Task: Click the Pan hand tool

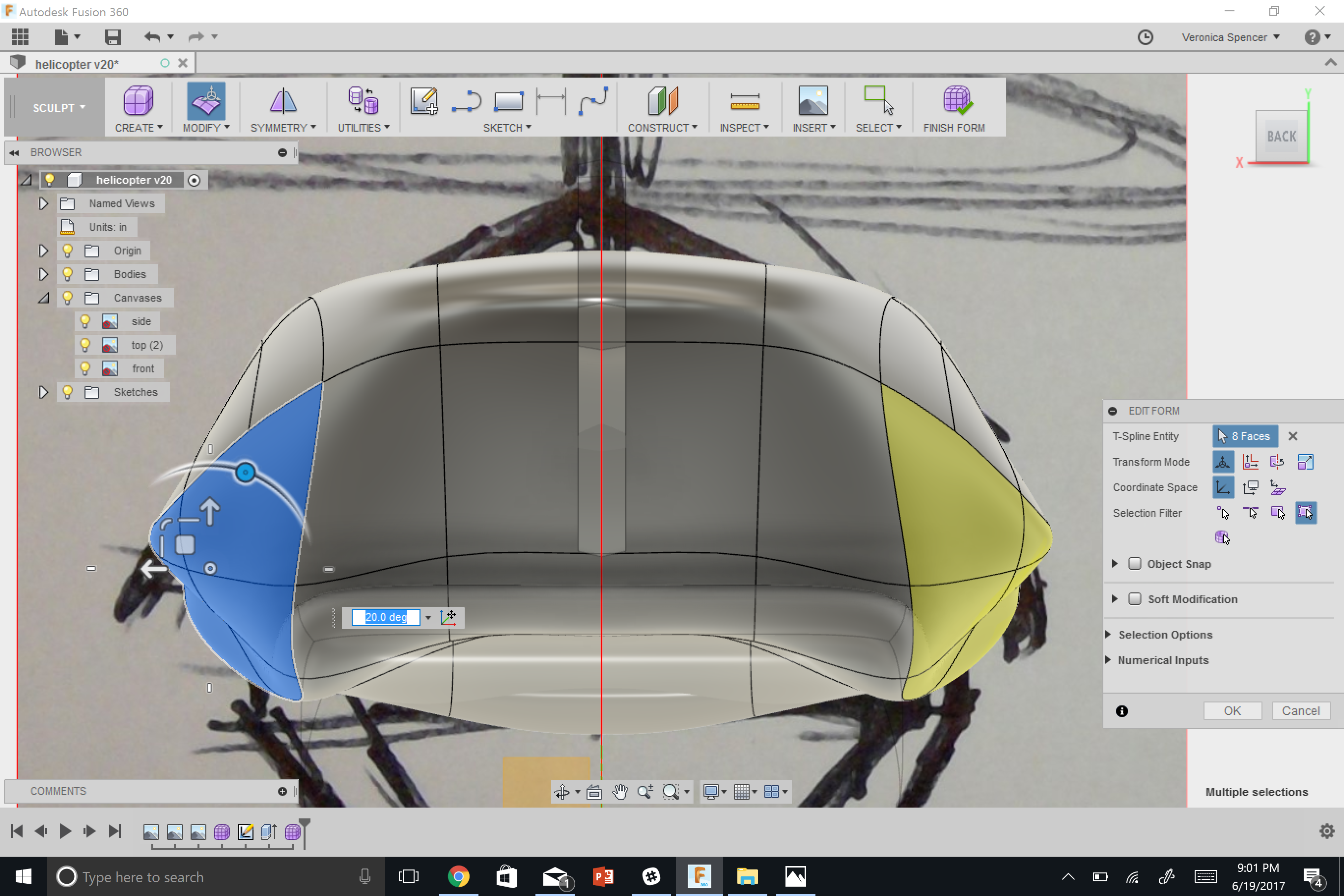Action: (x=620, y=791)
